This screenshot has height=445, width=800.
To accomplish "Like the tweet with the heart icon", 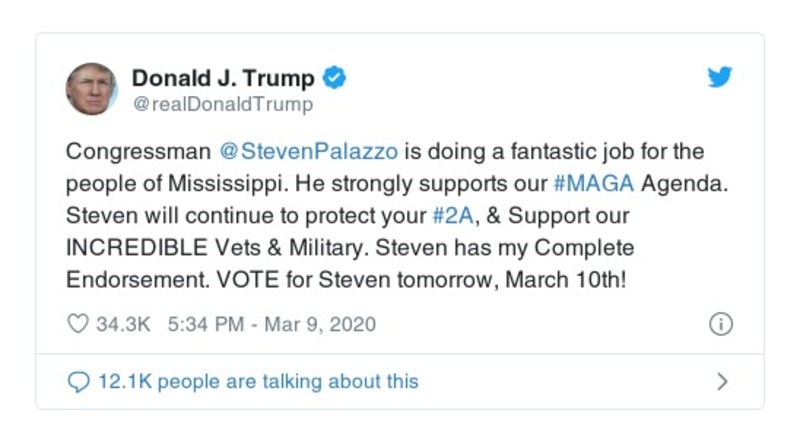I will (78, 324).
